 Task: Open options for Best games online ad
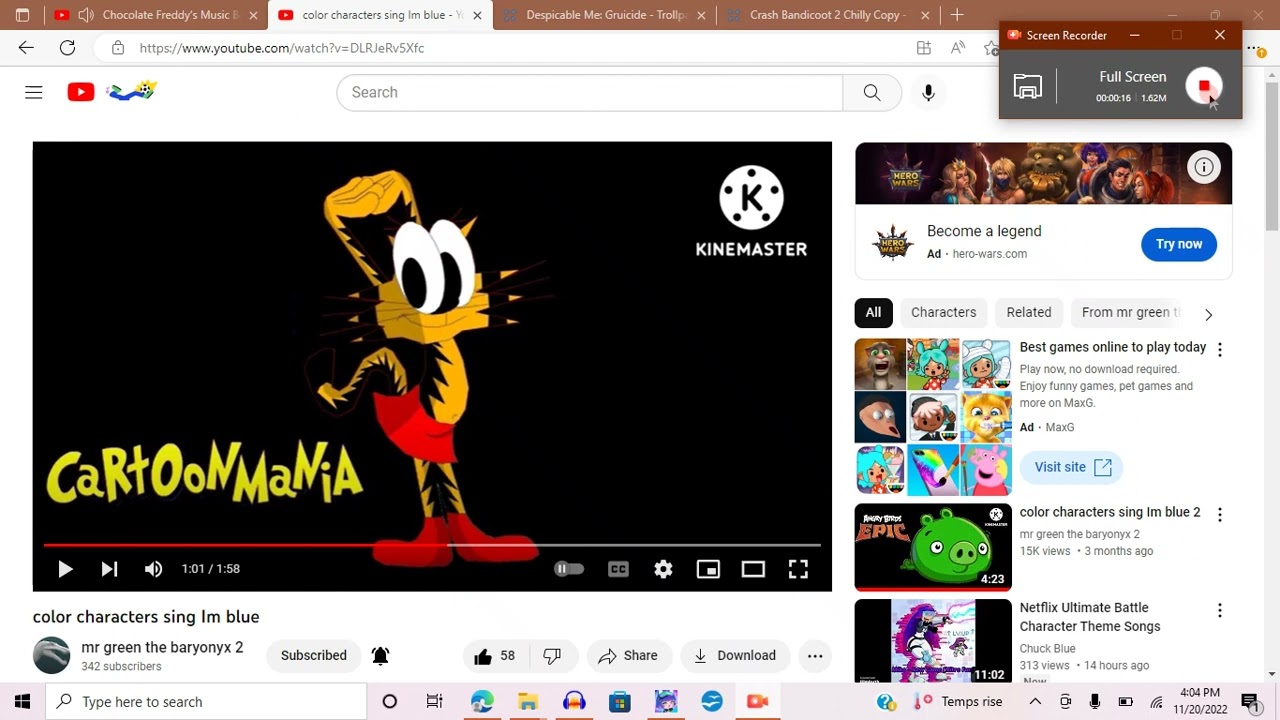[x=1219, y=349]
